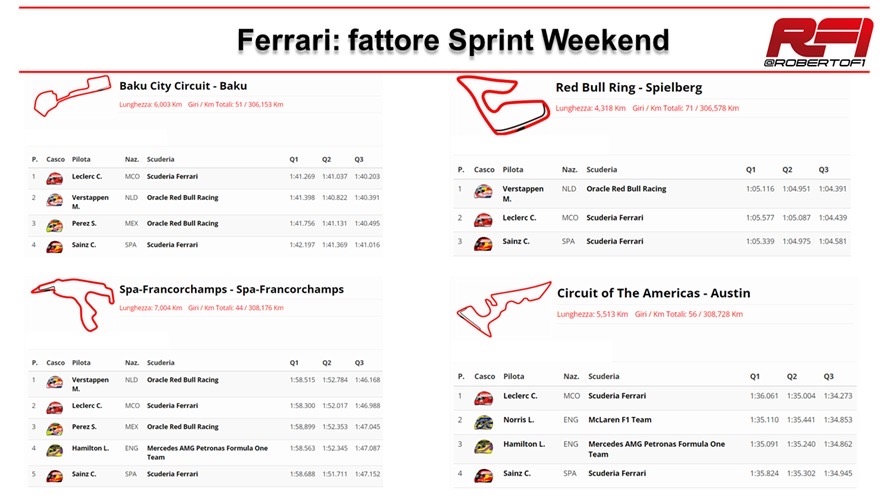Open the 'Red Bull Ring - Spielberg' heading
This screenshot has width=886, height=498.
point(628,88)
